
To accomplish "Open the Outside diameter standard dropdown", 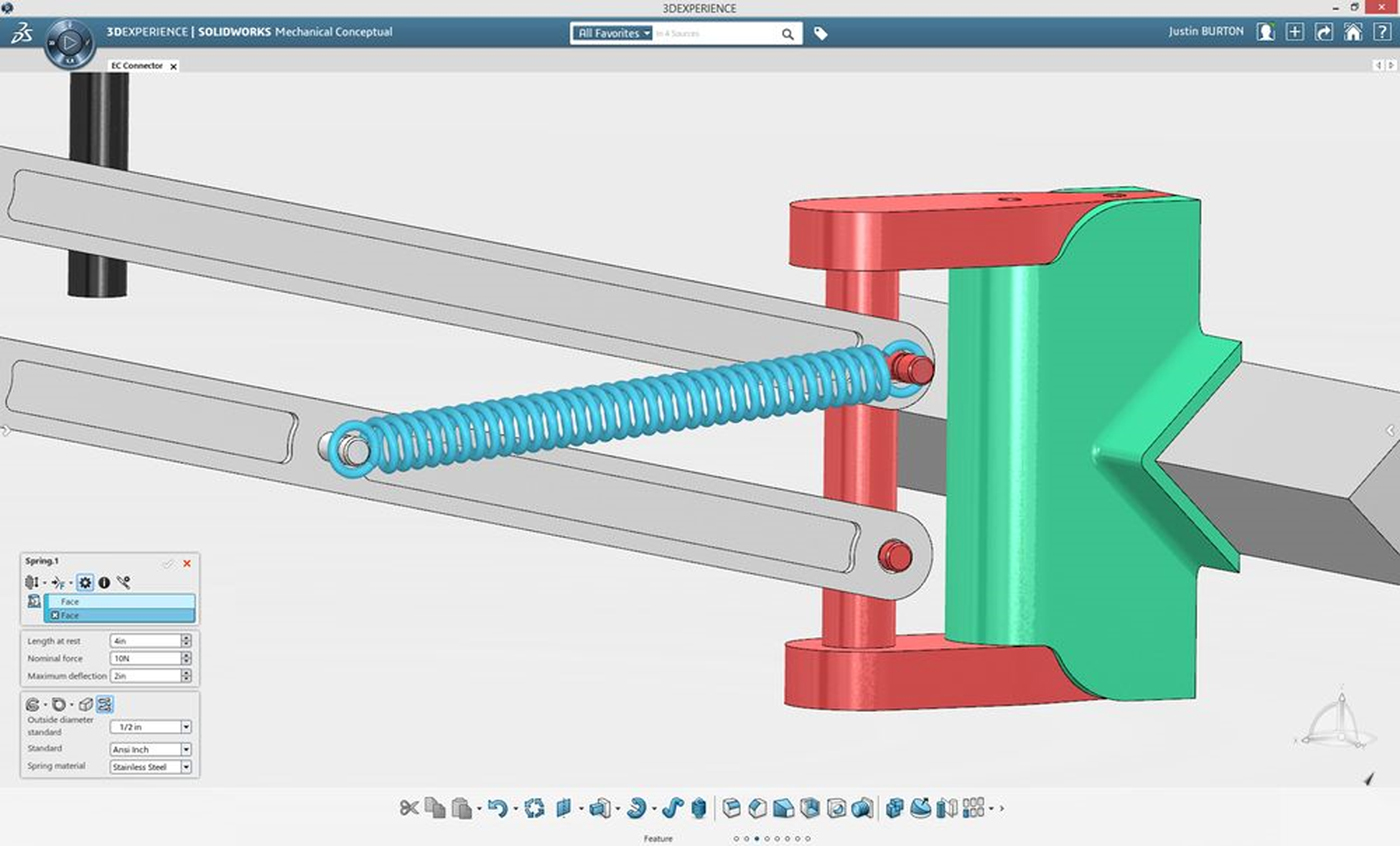I will (186, 727).
